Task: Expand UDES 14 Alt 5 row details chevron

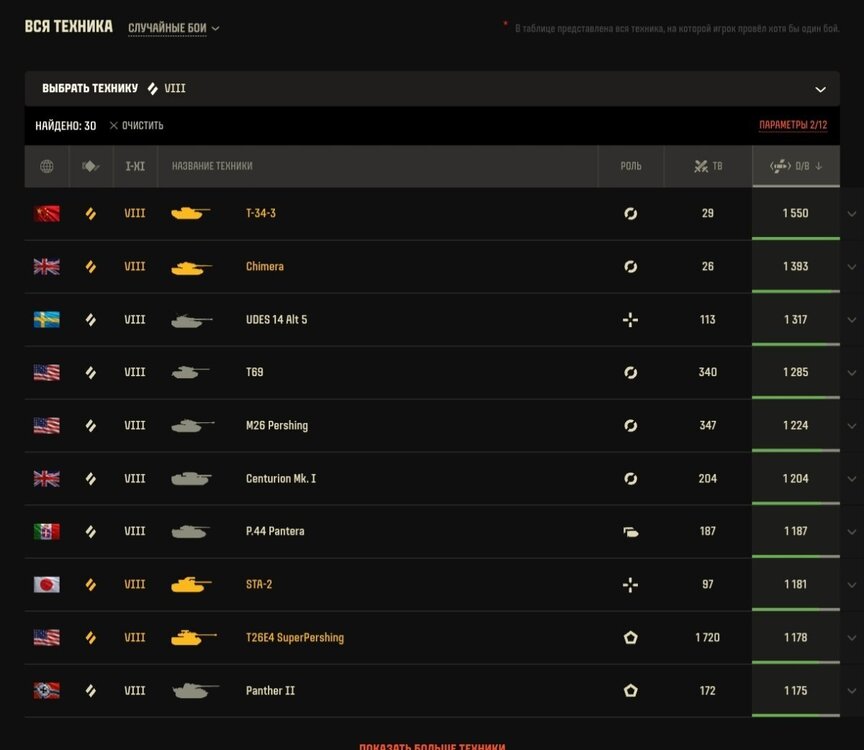Action: tap(851, 320)
